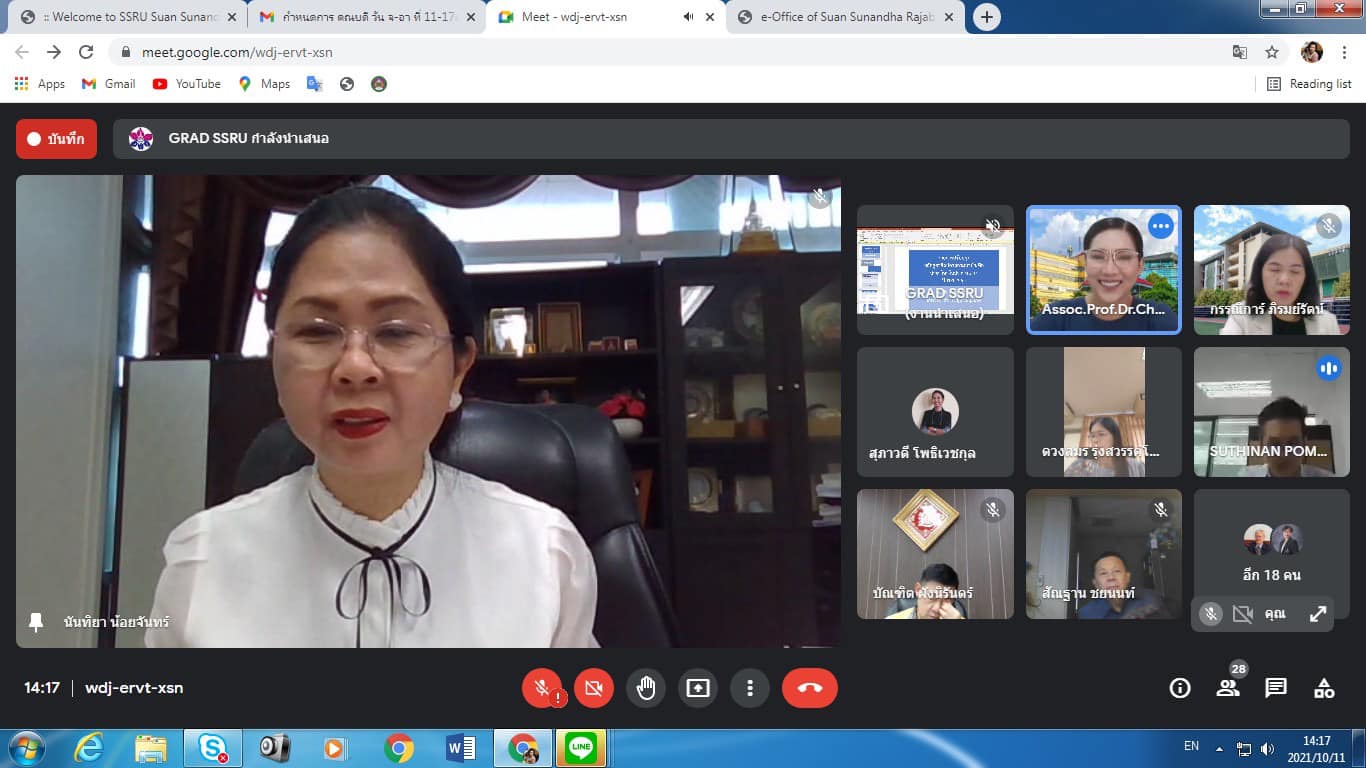Open LINE app from taskbar
This screenshot has height=768, width=1366.
click(x=580, y=747)
